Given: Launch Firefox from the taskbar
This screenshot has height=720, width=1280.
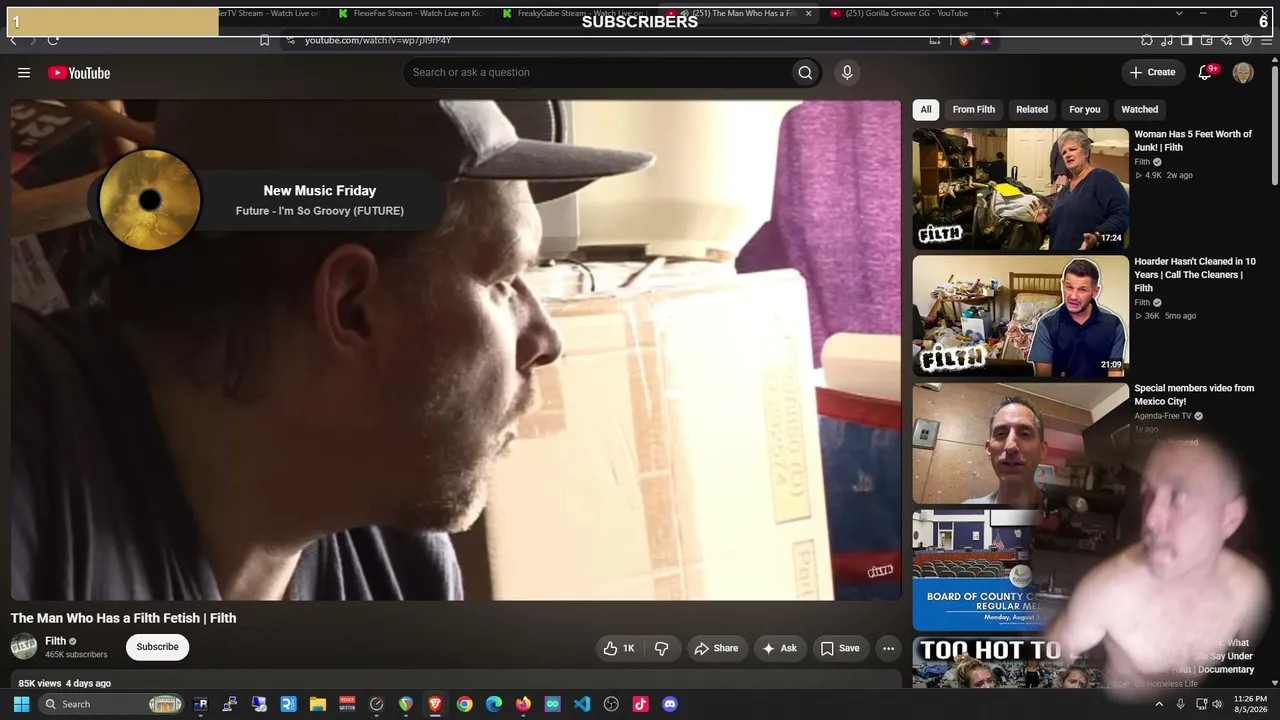Looking at the screenshot, I should (x=523, y=704).
